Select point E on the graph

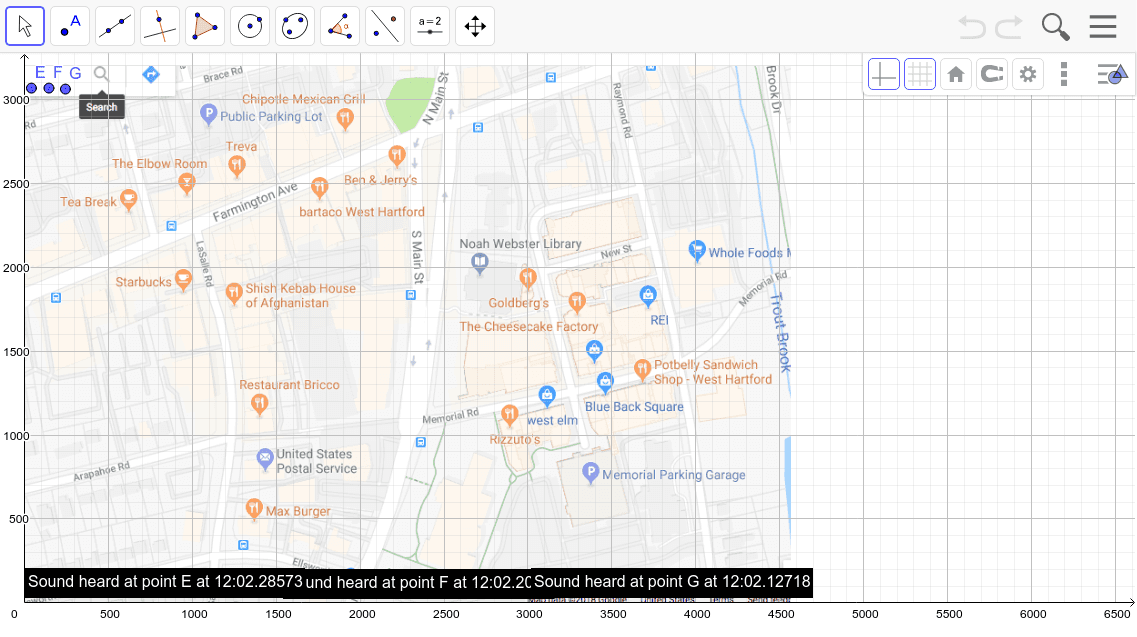(x=31, y=89)
